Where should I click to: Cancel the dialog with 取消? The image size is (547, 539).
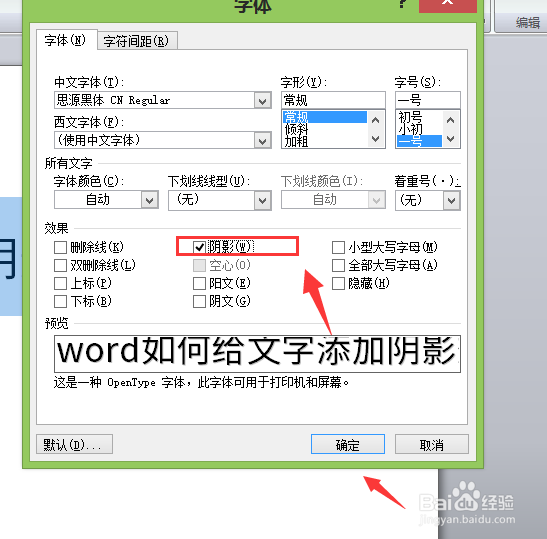click(432, 444)
